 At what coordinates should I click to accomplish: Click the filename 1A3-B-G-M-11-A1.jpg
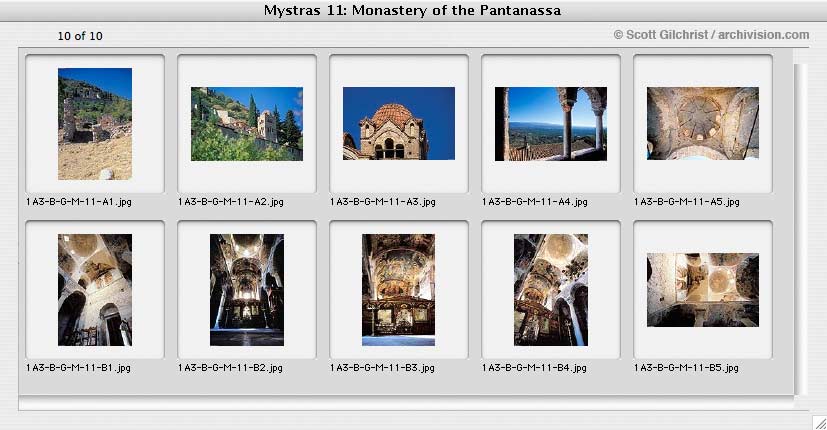(79, 202)
